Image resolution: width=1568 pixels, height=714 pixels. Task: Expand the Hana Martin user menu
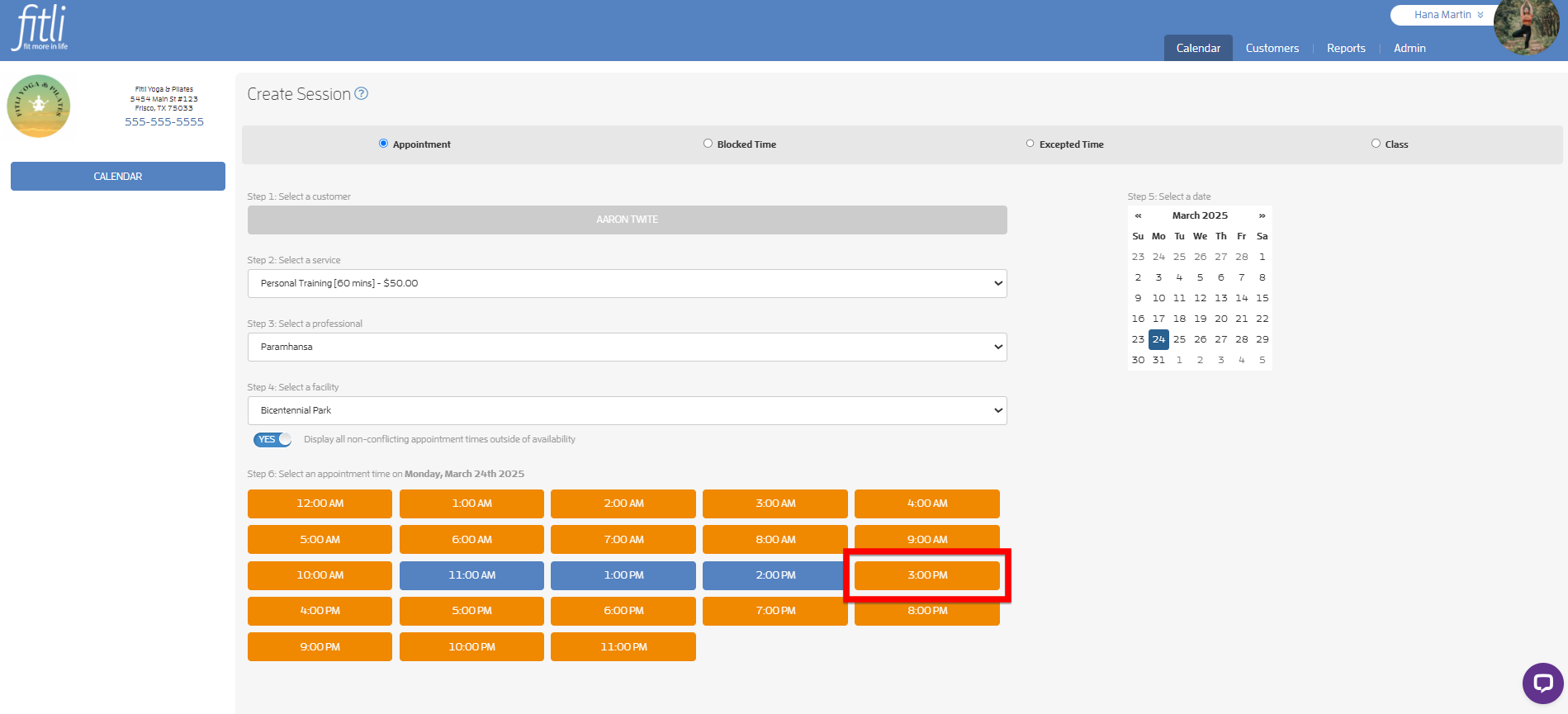1448,15
